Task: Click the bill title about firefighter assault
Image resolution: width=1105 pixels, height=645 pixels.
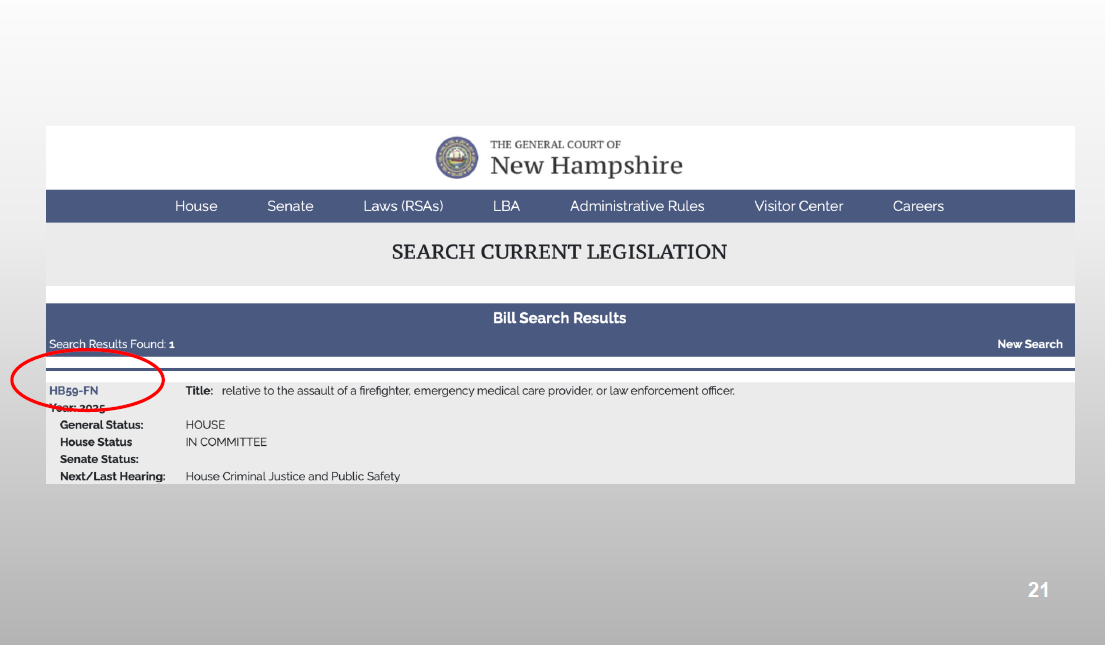Action: coord(478,391)
